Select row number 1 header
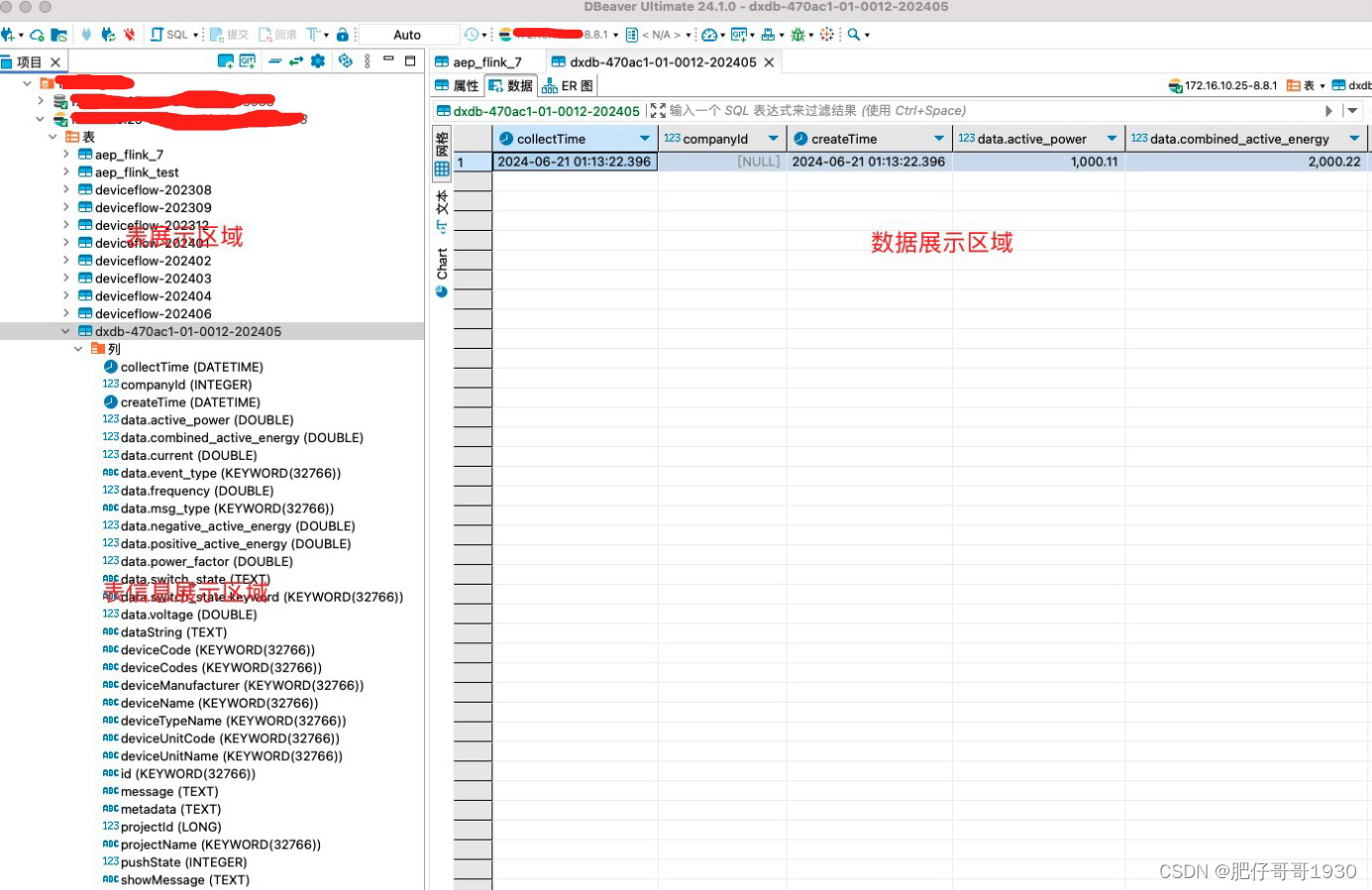This screenshot has width=1372, height=890. [473, 162]
